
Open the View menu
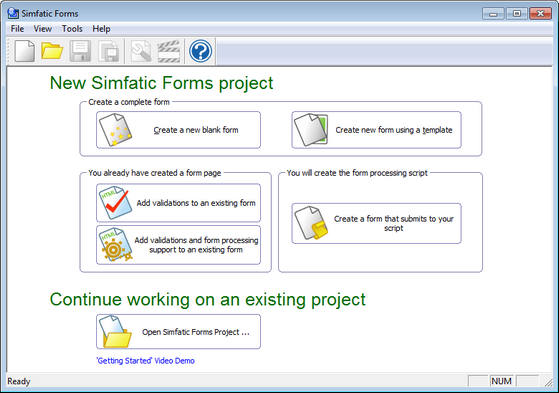point(42,29)
